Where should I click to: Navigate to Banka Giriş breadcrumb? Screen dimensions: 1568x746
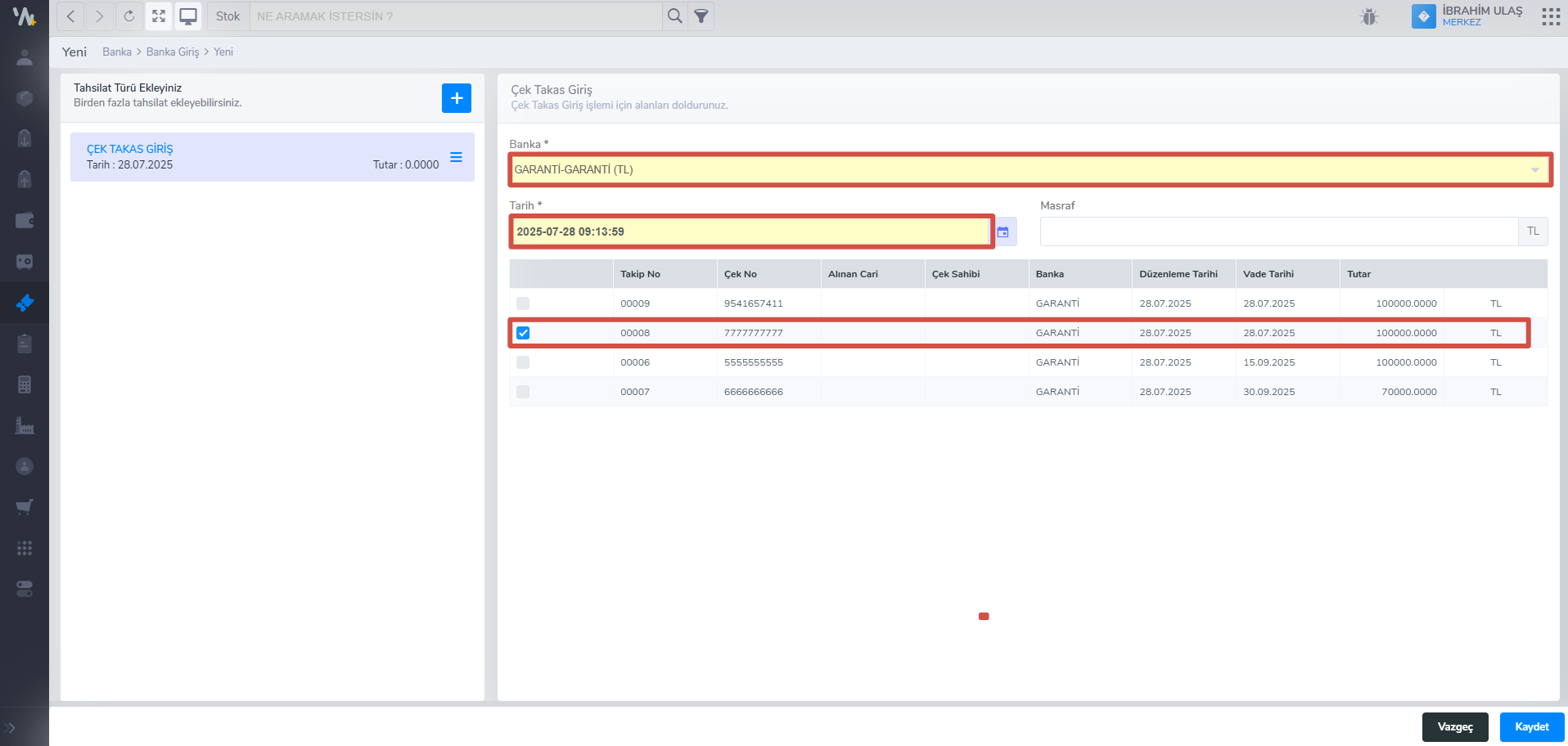coord(173,52)
